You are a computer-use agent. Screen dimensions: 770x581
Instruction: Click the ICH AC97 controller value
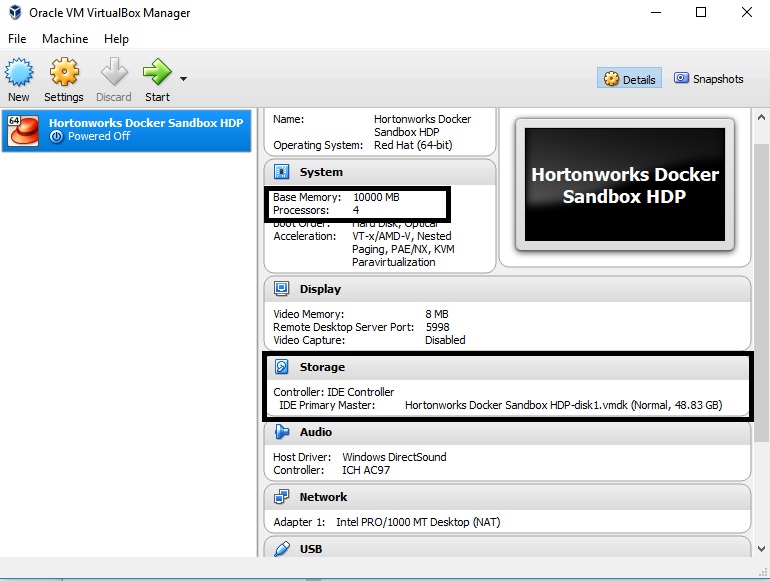click(x=366, y=470)
